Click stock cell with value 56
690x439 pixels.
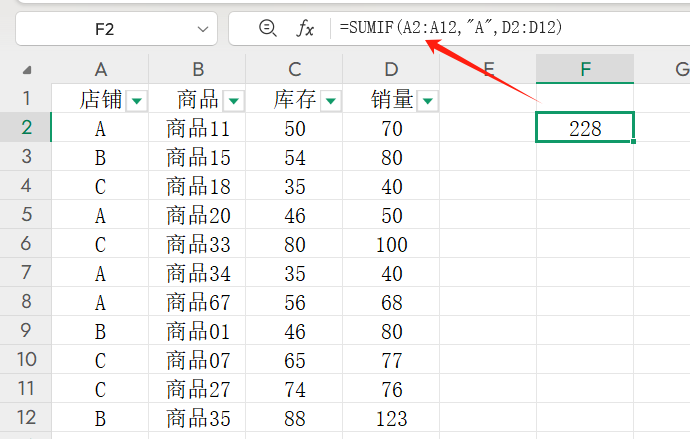[294, 302]
